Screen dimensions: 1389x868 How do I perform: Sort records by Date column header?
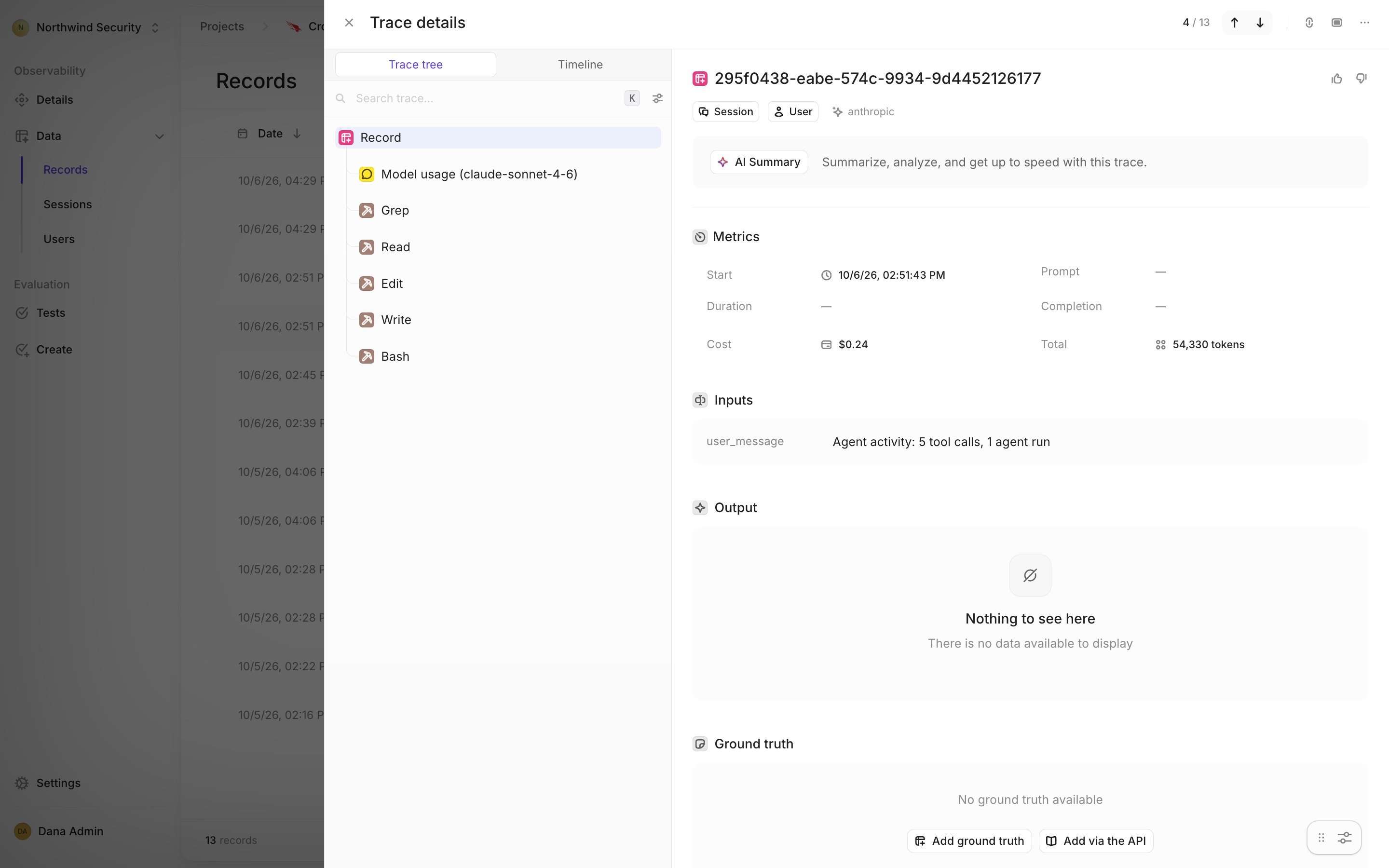tap(270, 134)
